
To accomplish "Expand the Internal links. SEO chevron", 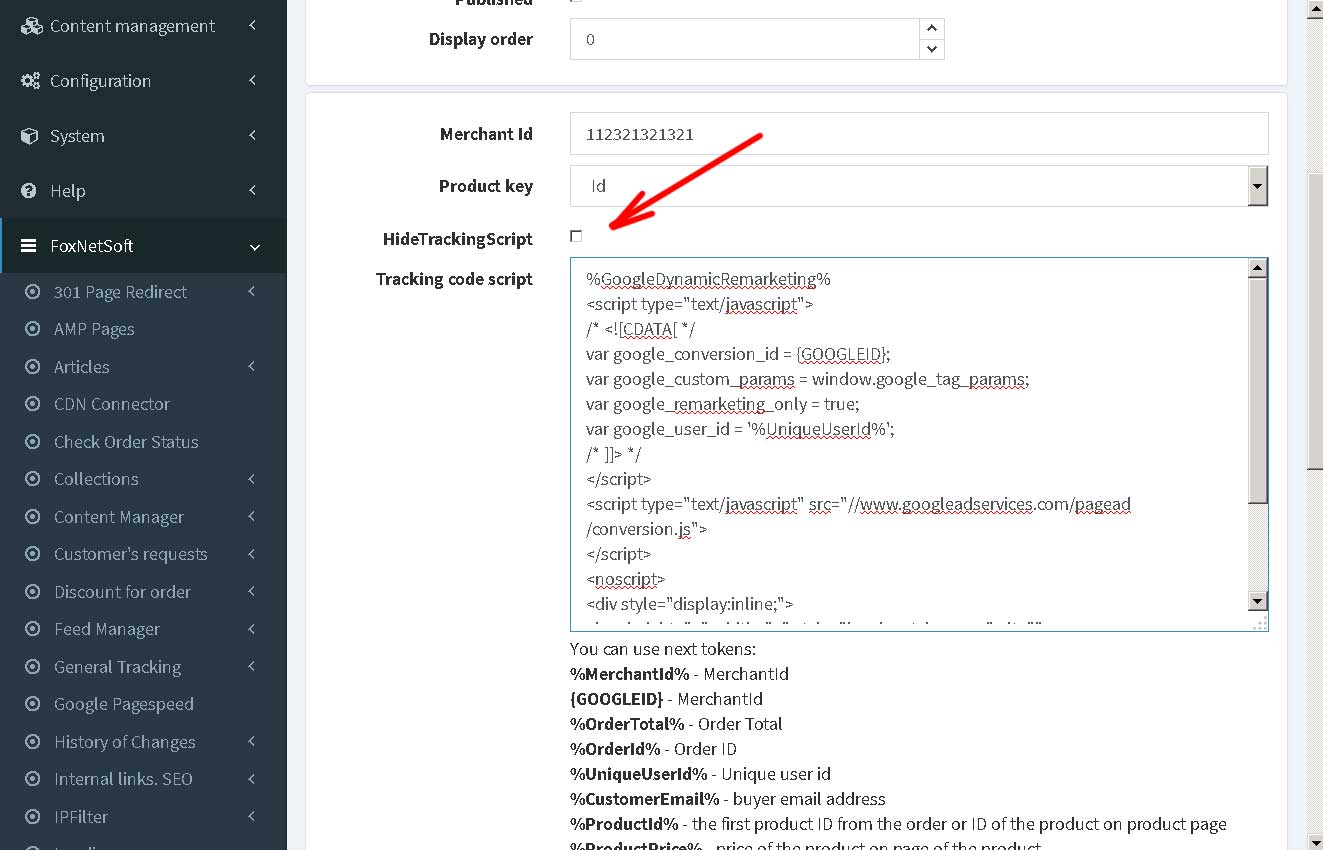I will point(252,778).
